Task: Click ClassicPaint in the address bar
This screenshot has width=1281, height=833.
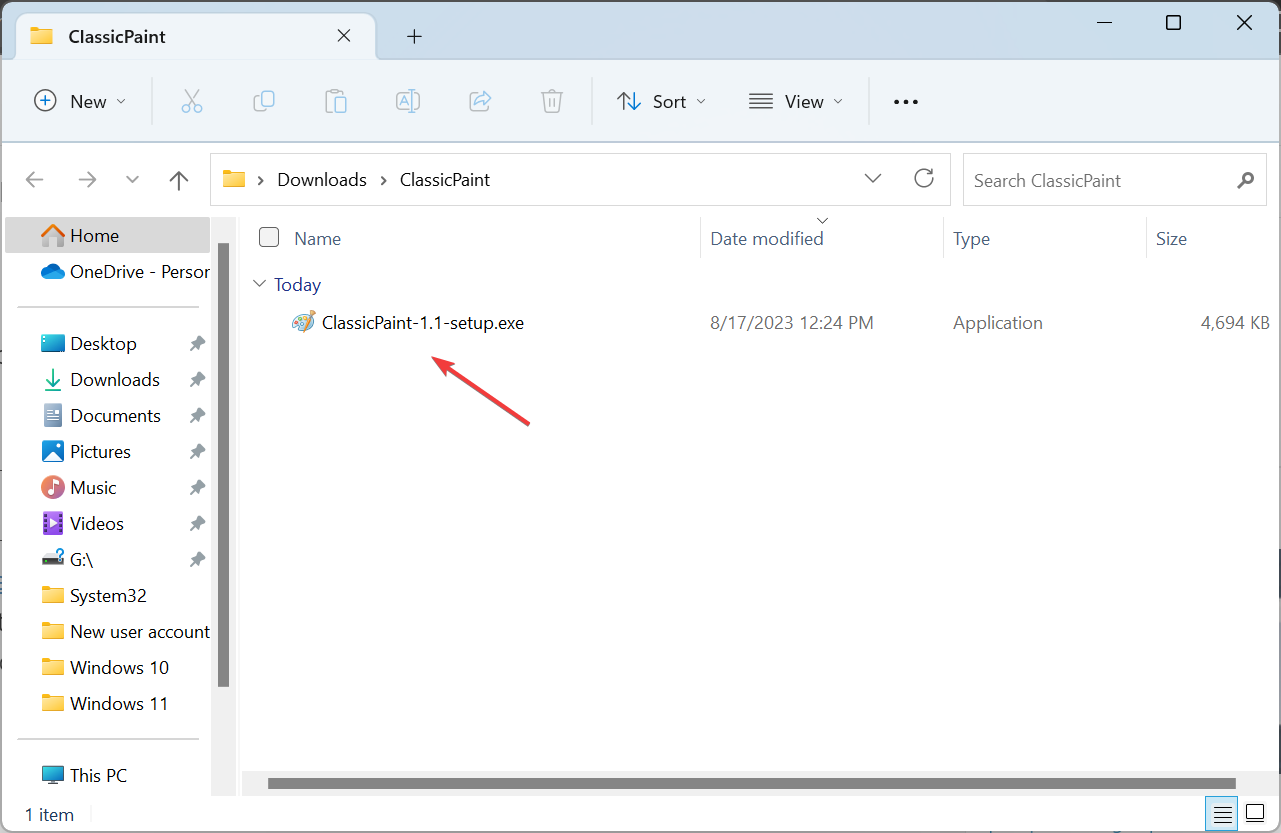Action: click(x=445, y=180)
